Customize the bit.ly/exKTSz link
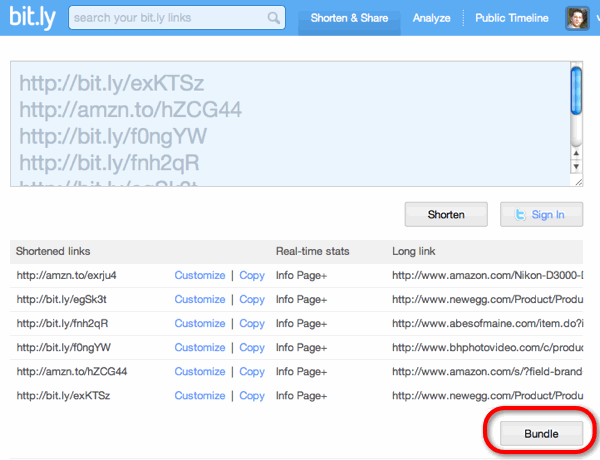Screen dimensions: 600x460 (x=200, y=395)
